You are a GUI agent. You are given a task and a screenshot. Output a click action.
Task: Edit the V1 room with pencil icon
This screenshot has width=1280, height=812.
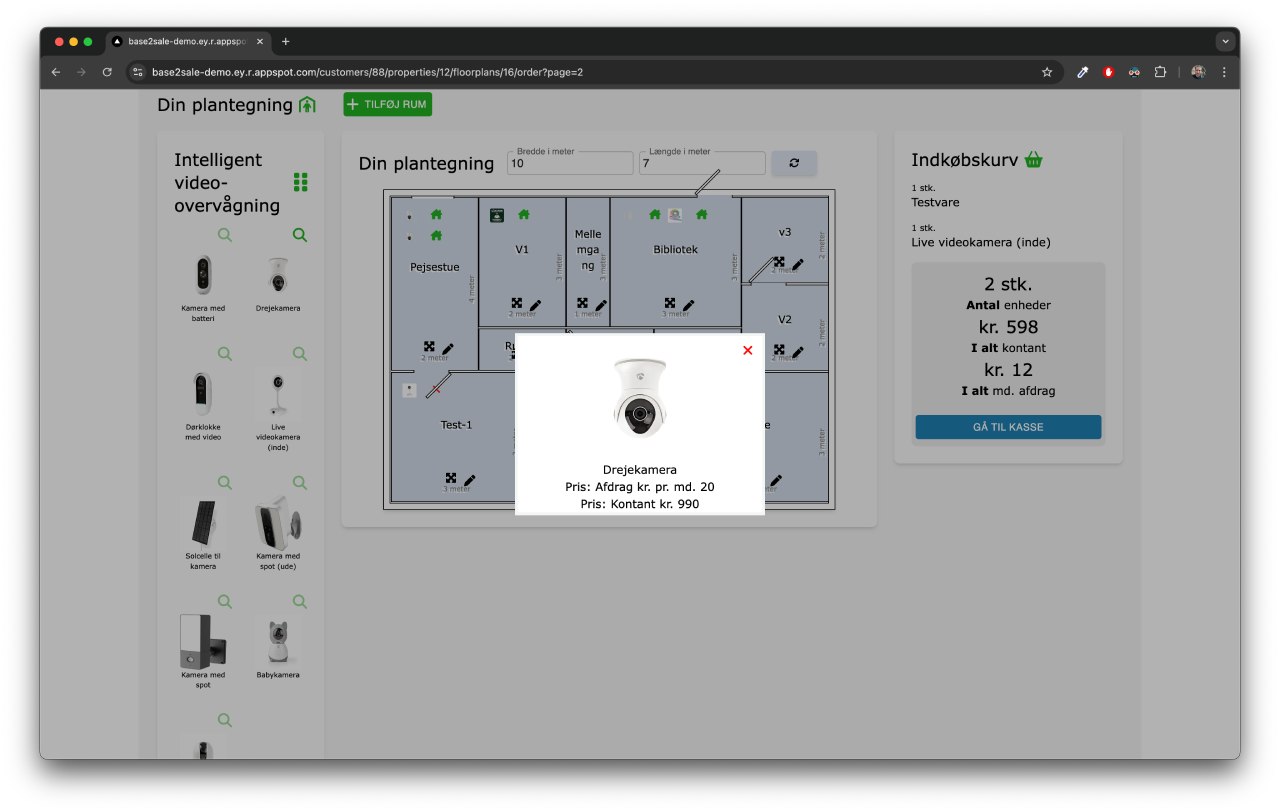tap(535, 305)
